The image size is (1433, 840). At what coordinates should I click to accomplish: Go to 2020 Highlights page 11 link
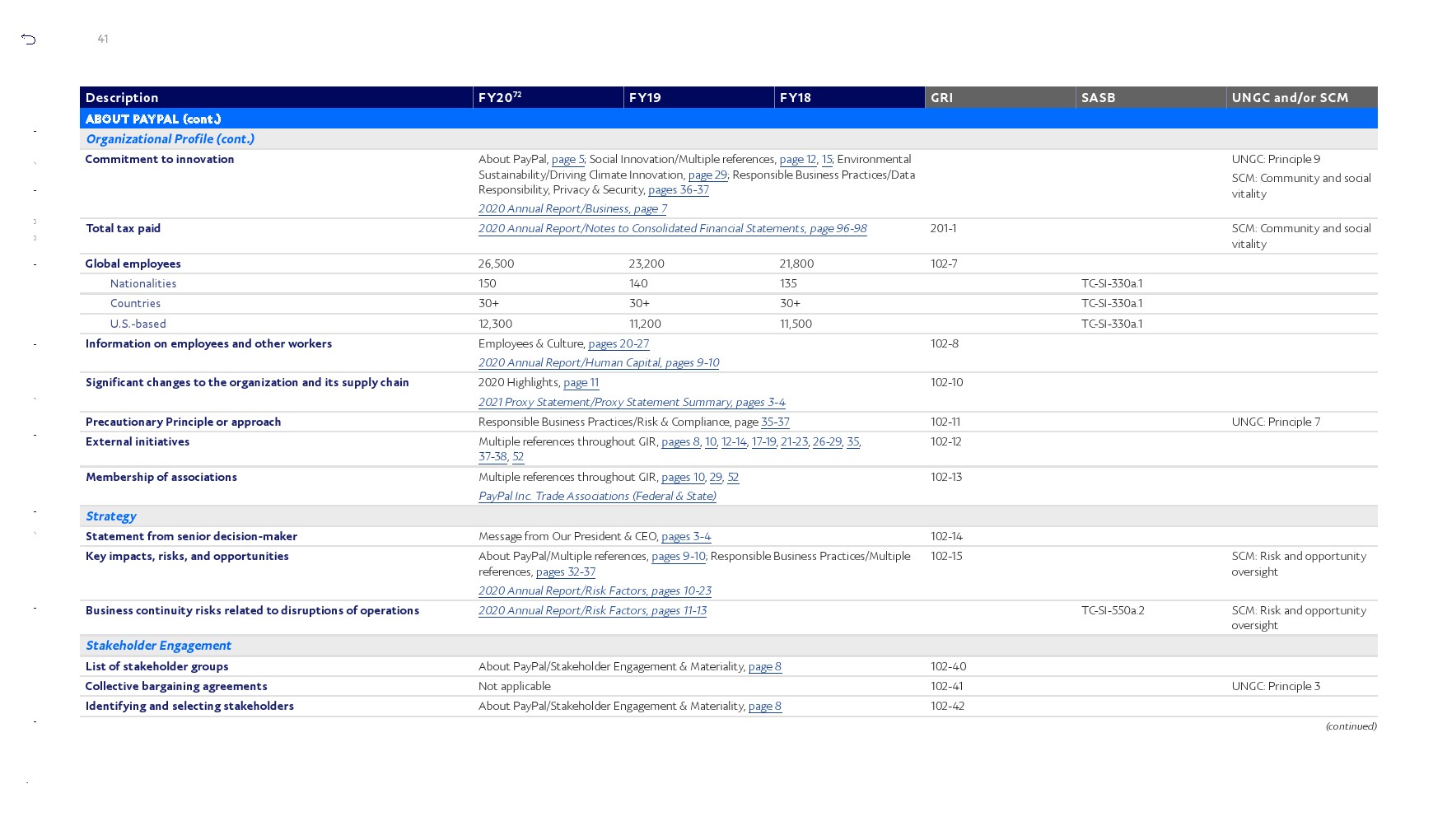581,383
